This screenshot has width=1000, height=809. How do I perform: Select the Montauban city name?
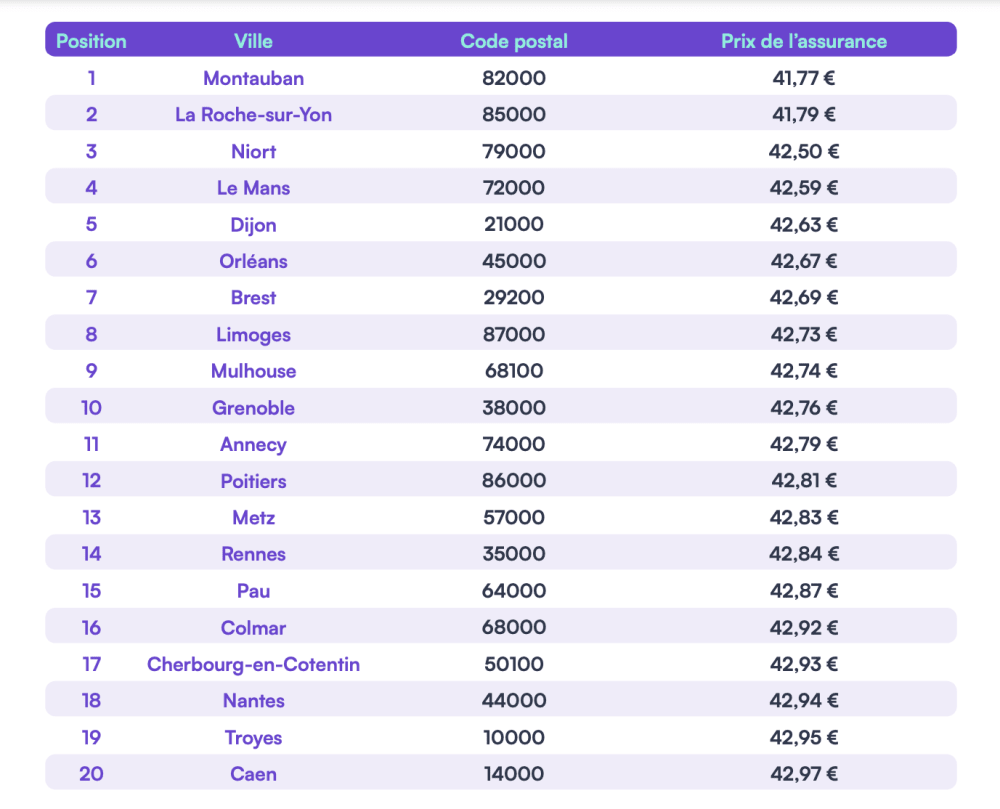(x=253, y=78)
